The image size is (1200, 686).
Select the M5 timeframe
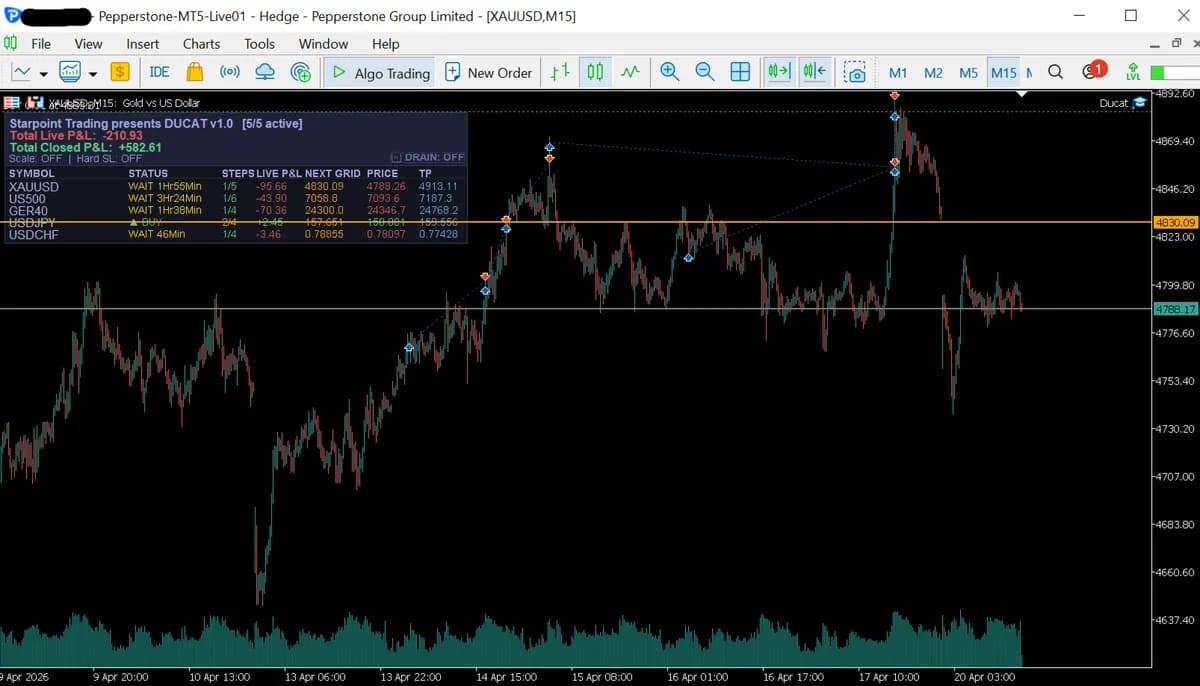point(968,72)
